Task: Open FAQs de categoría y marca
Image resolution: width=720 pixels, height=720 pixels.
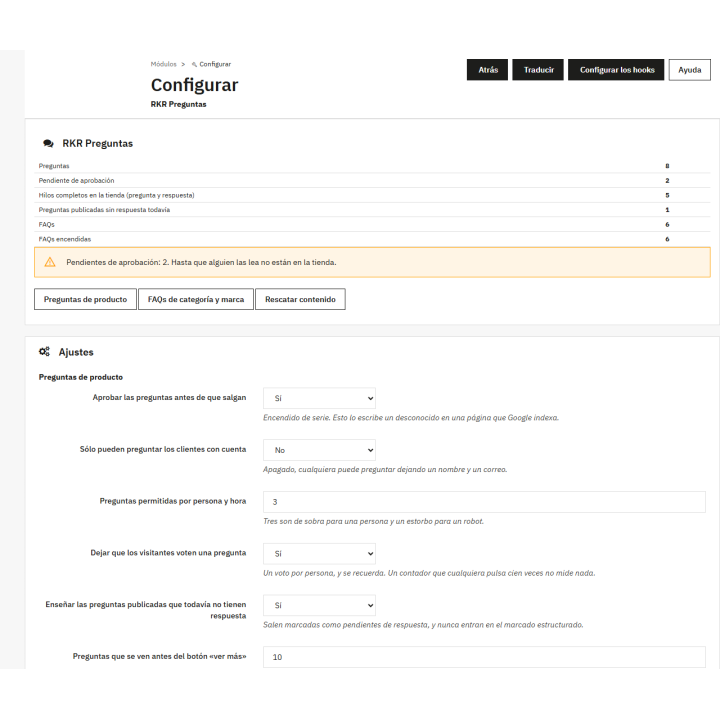Action: point(196,299)
